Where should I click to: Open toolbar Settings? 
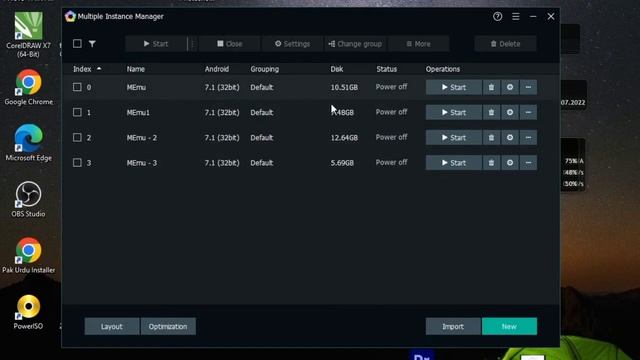point(292,44)
